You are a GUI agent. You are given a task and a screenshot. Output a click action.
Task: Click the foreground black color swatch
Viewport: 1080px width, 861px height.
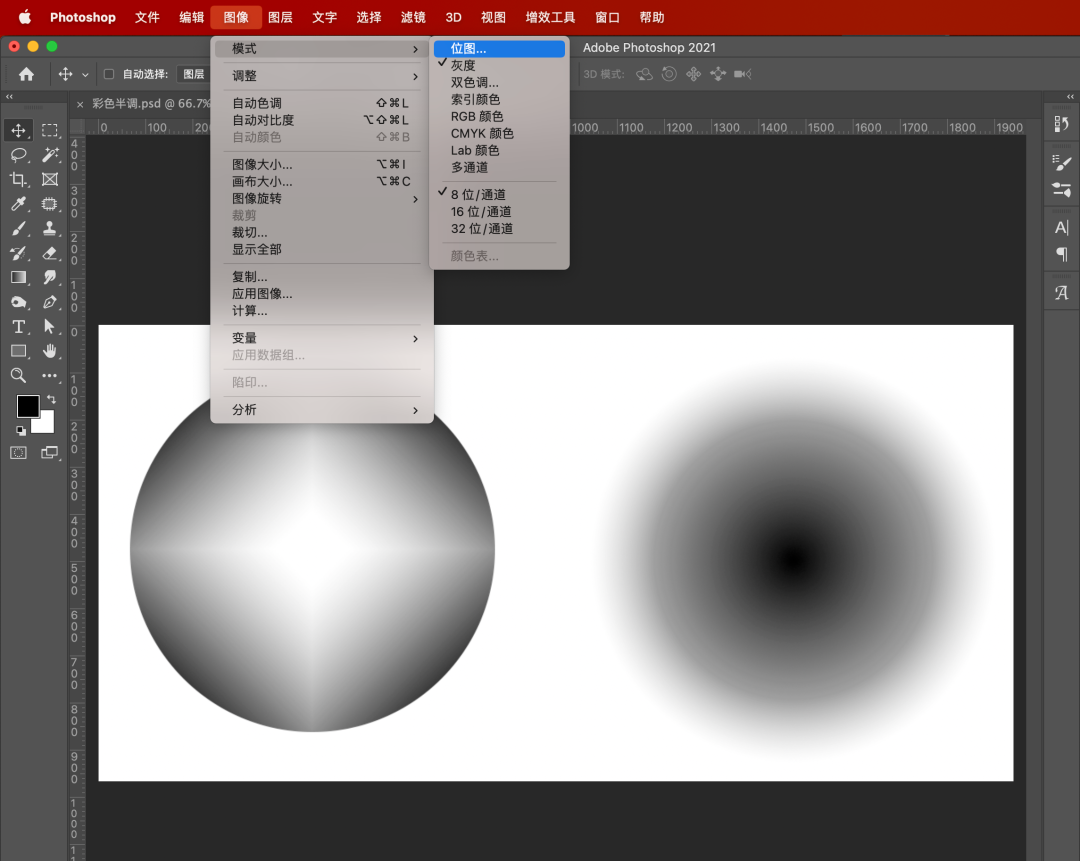pos(28,406)
